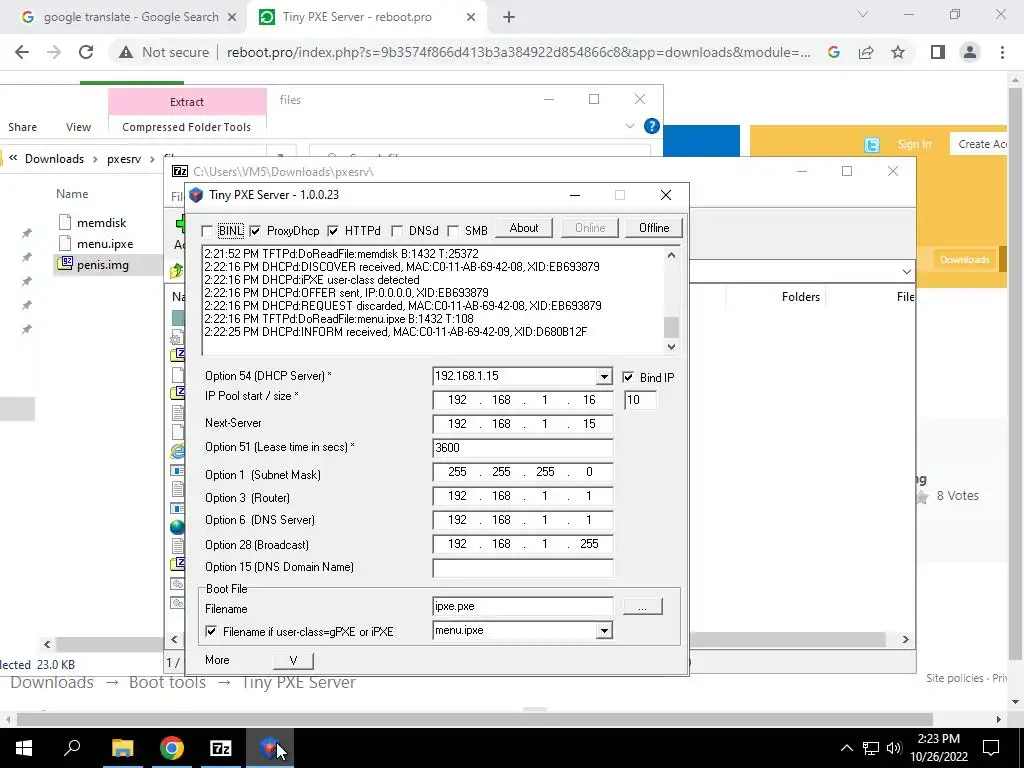Image resolution: width=1024 pixels, height=768 pixels.
Task: Open the Share tab in Explorer
Action: click(22, 127)
